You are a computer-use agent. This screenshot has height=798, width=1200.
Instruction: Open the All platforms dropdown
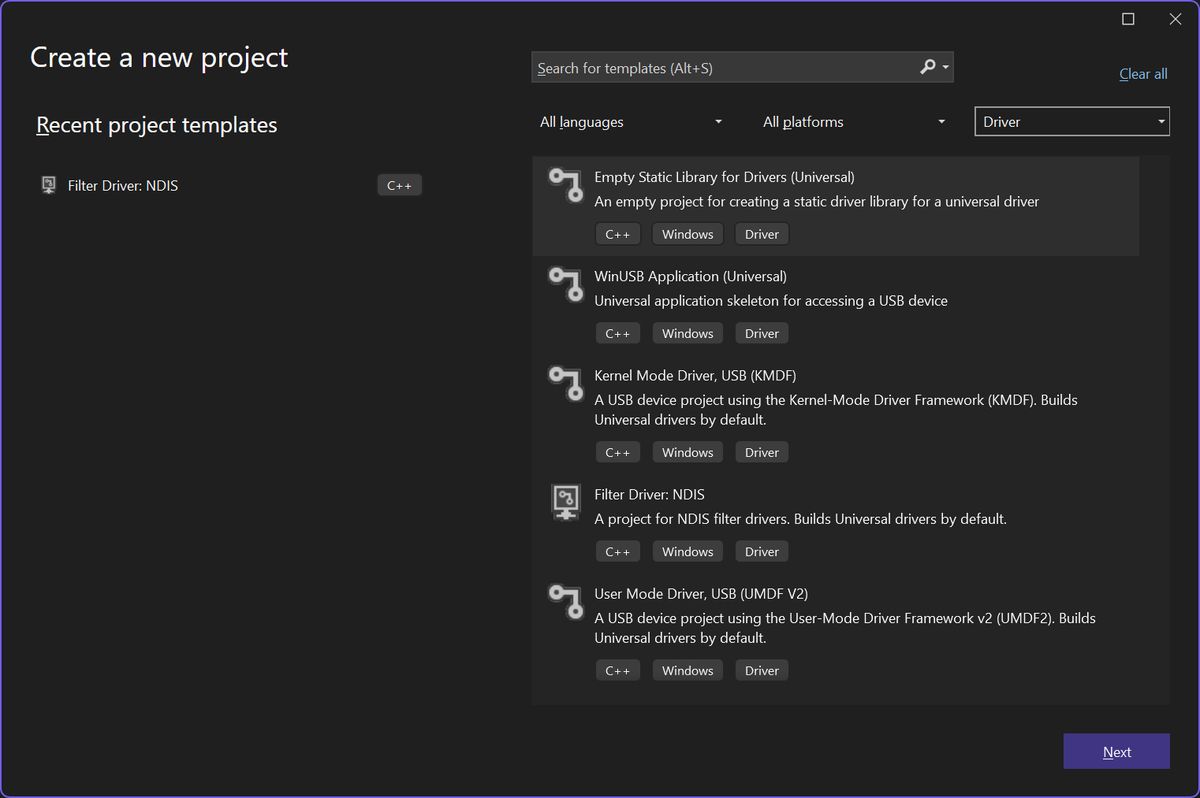coord(853,122)
